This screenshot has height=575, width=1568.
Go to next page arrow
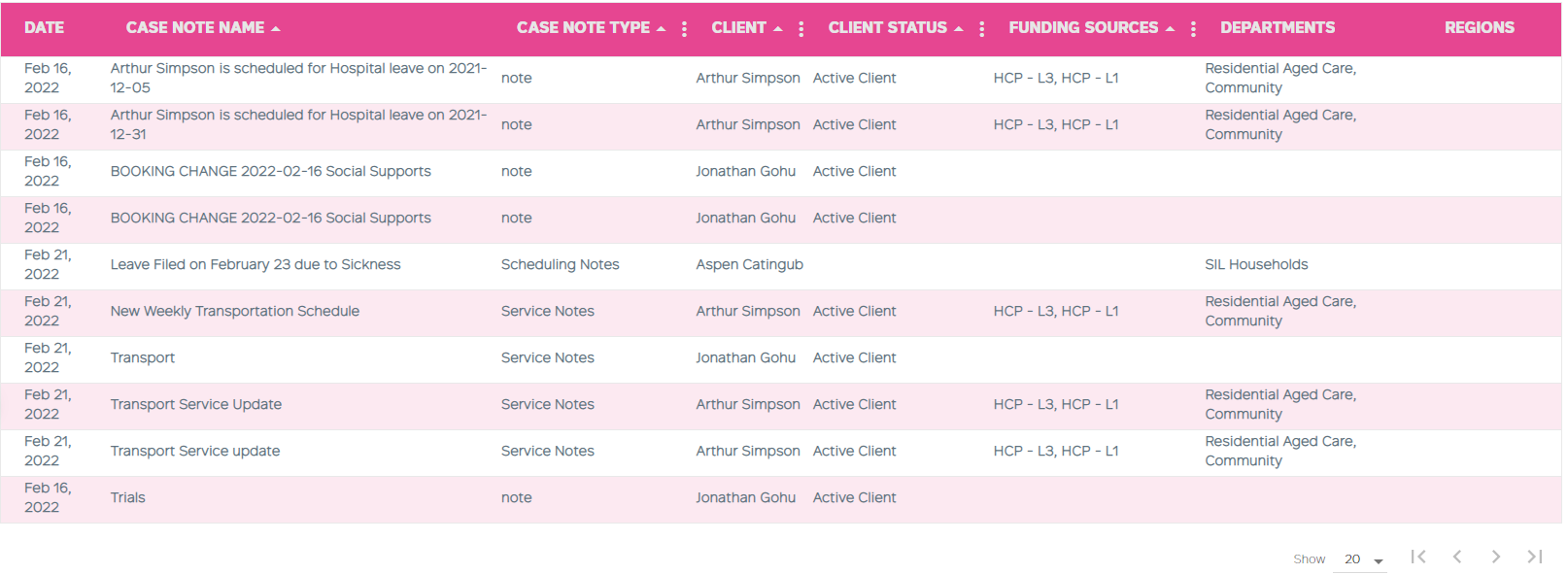[1496, 557]
